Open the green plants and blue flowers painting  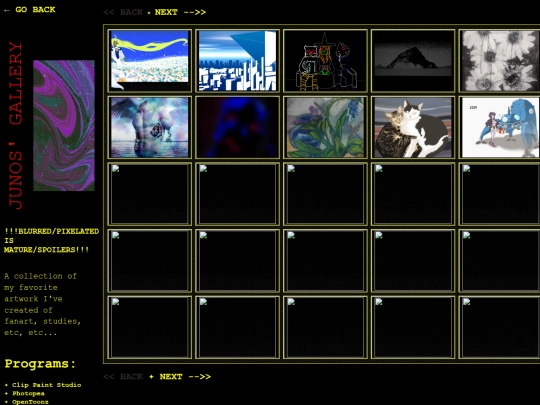click(x=325, y=127)
